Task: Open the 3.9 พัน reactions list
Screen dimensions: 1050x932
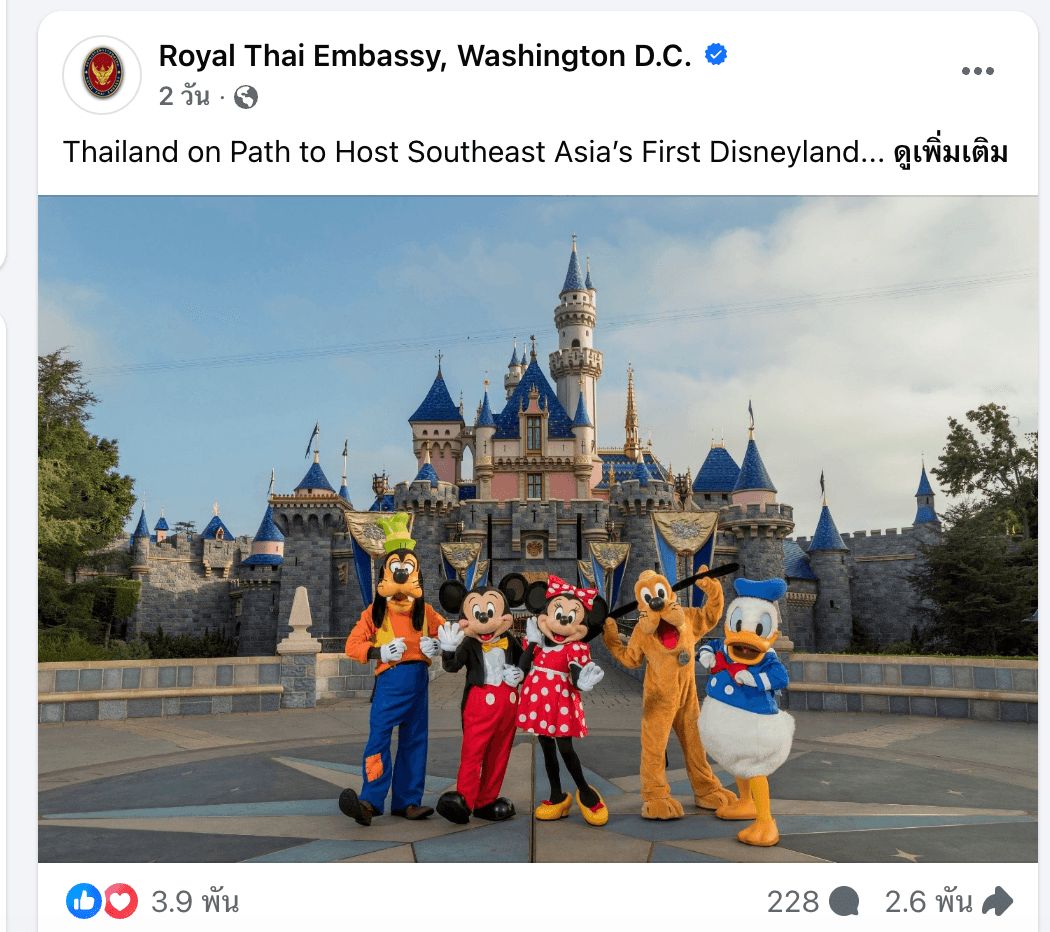Action: click(x=194, y=901)
